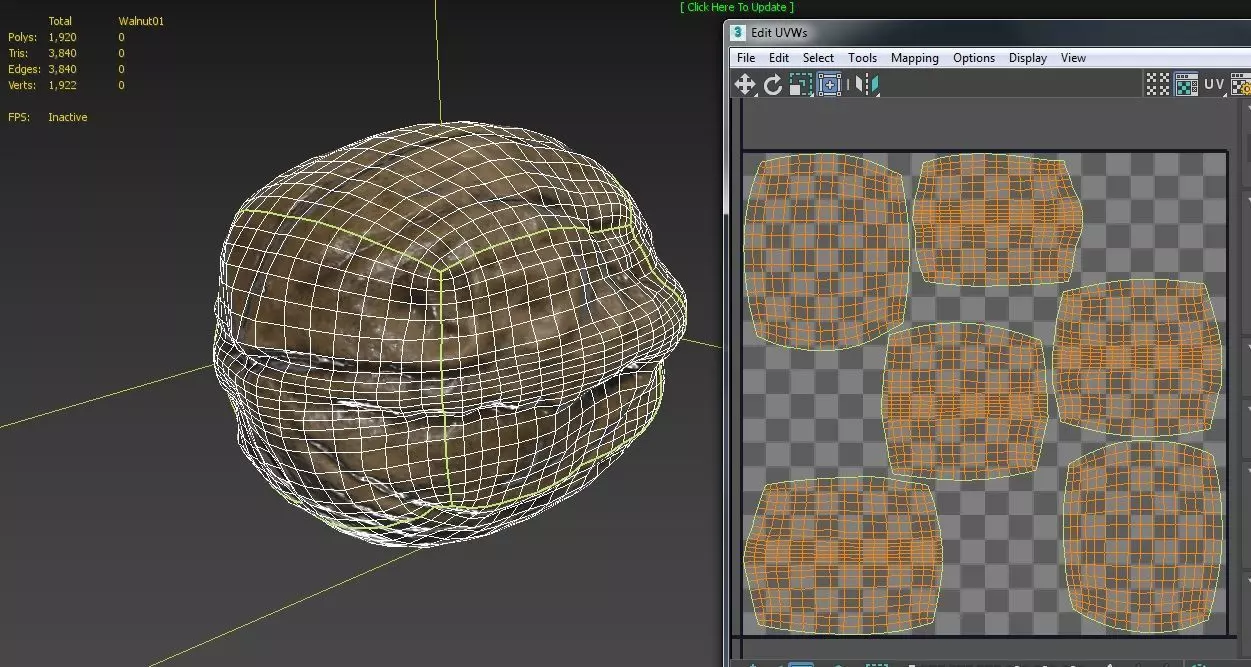Image resolution: width=1251 pixels, height=667 pixels.
Task: Open the Select menu
Action: tap(818, 58)
